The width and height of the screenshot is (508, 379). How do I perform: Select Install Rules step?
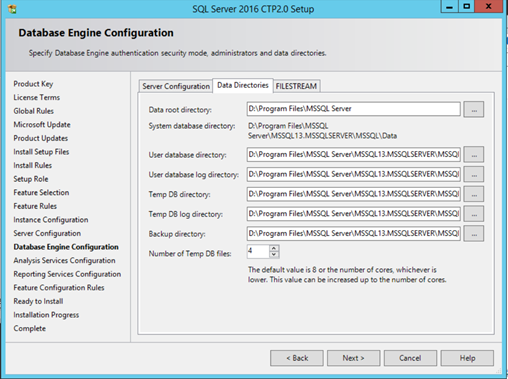pos(33,165)
